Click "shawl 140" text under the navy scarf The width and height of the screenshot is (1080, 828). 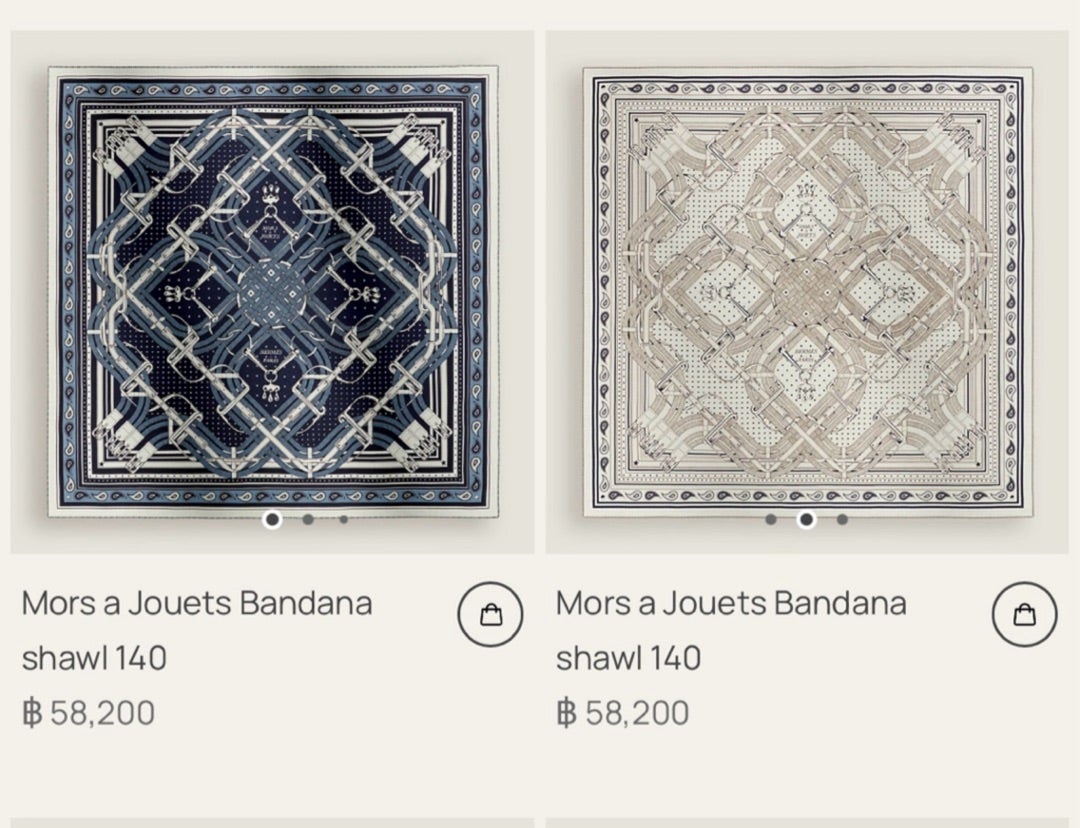[x=94, y=658]
